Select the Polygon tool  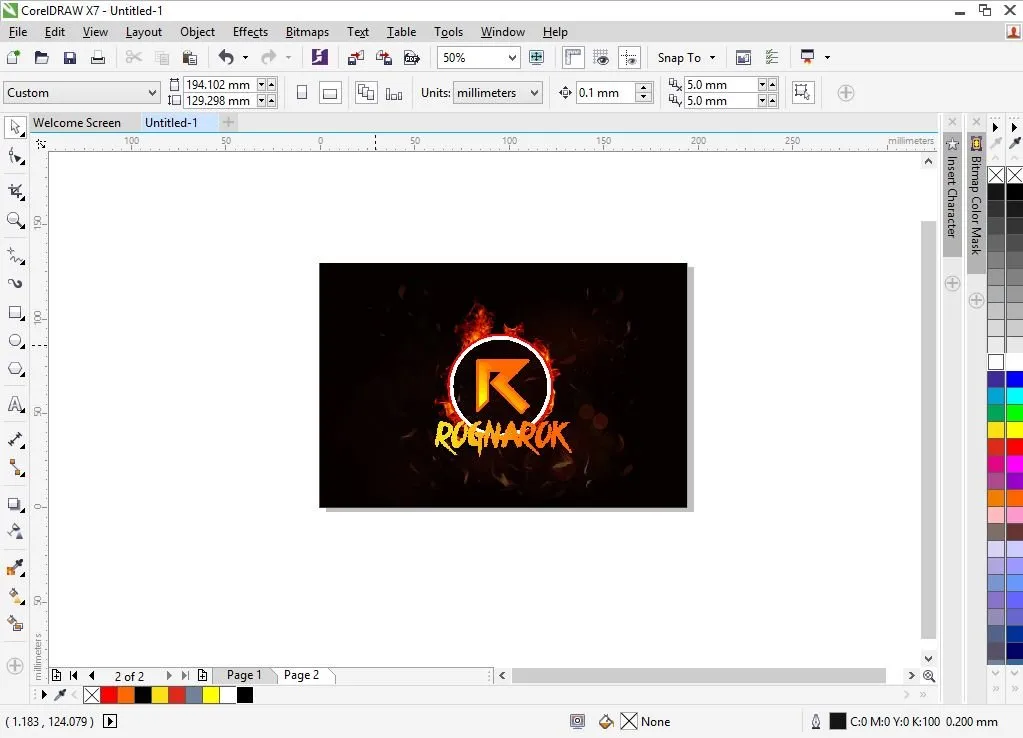point(15,368)
